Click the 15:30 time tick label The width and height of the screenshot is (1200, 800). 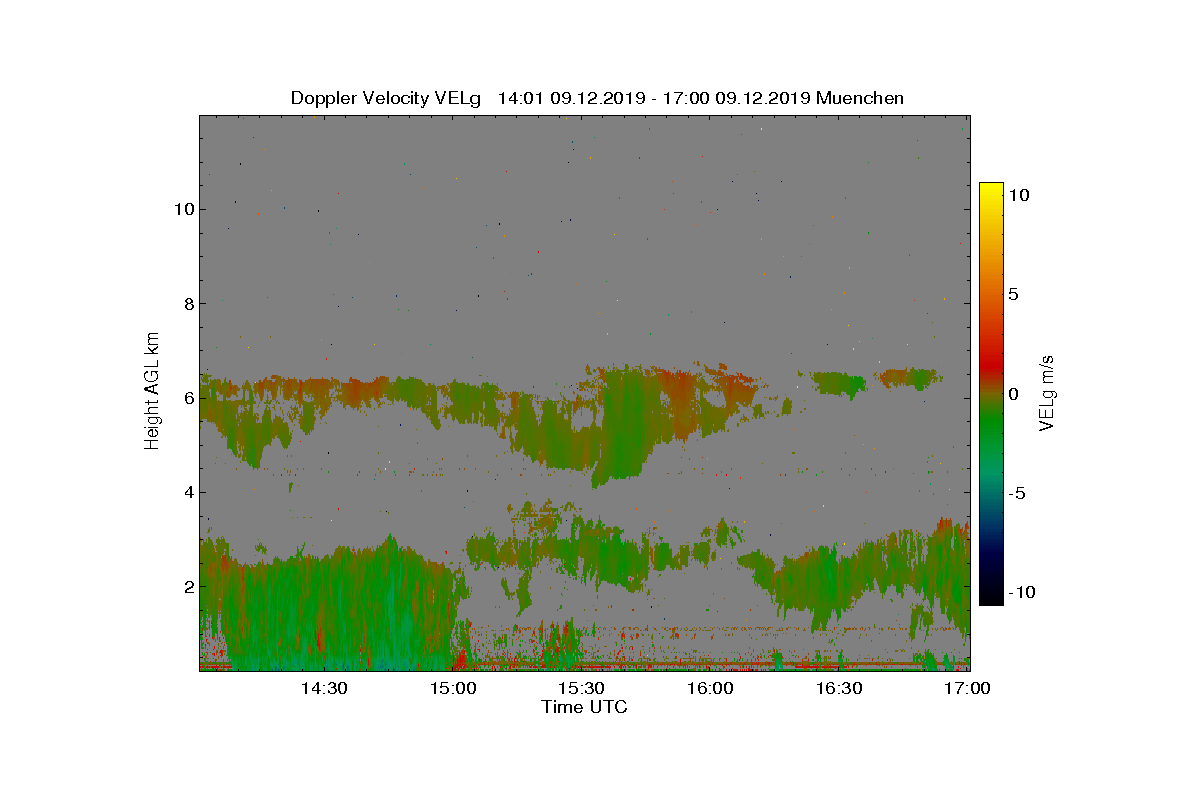click(581, 688)
